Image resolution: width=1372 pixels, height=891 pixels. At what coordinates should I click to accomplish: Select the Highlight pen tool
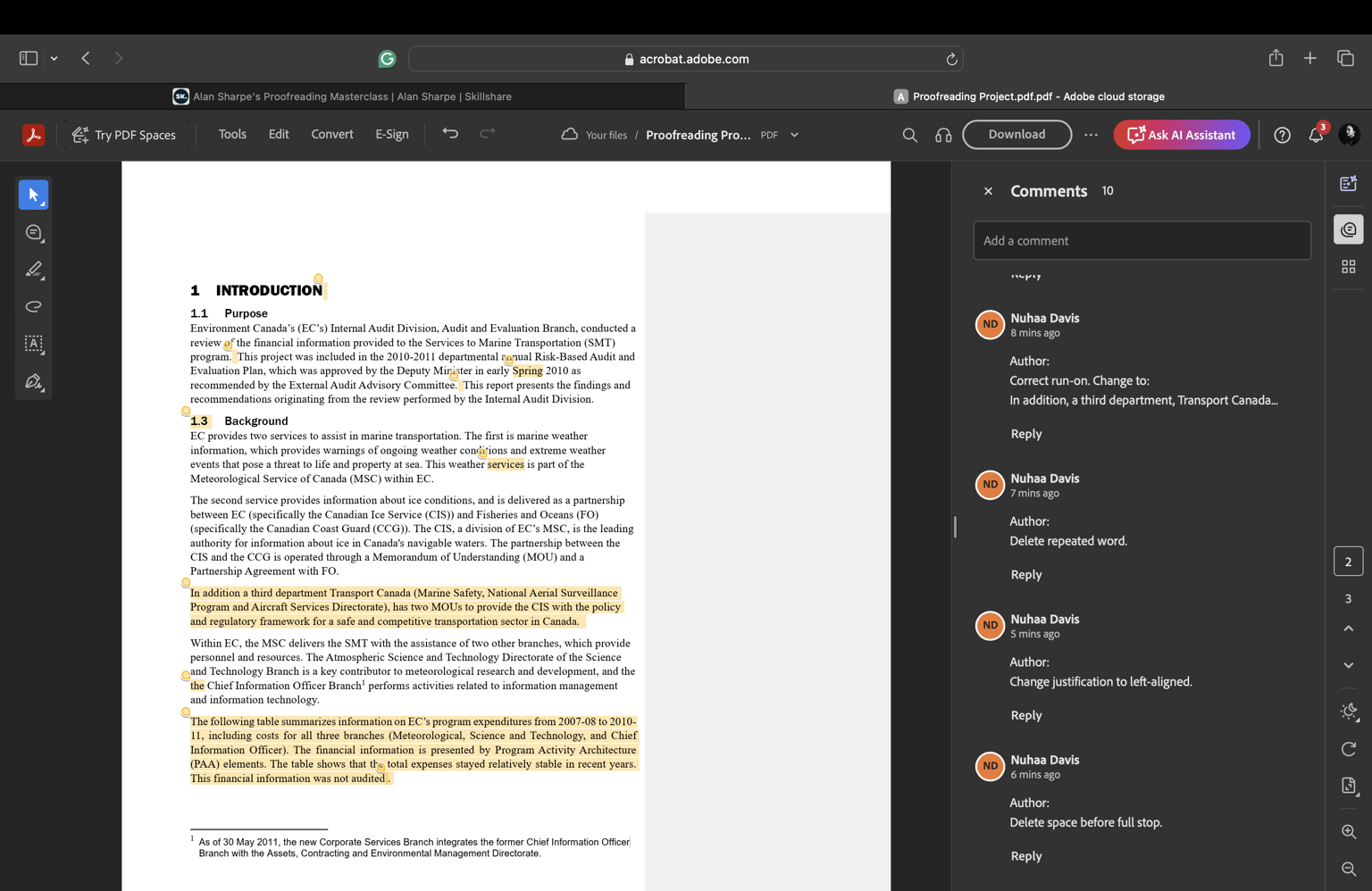tap(34, 270)
